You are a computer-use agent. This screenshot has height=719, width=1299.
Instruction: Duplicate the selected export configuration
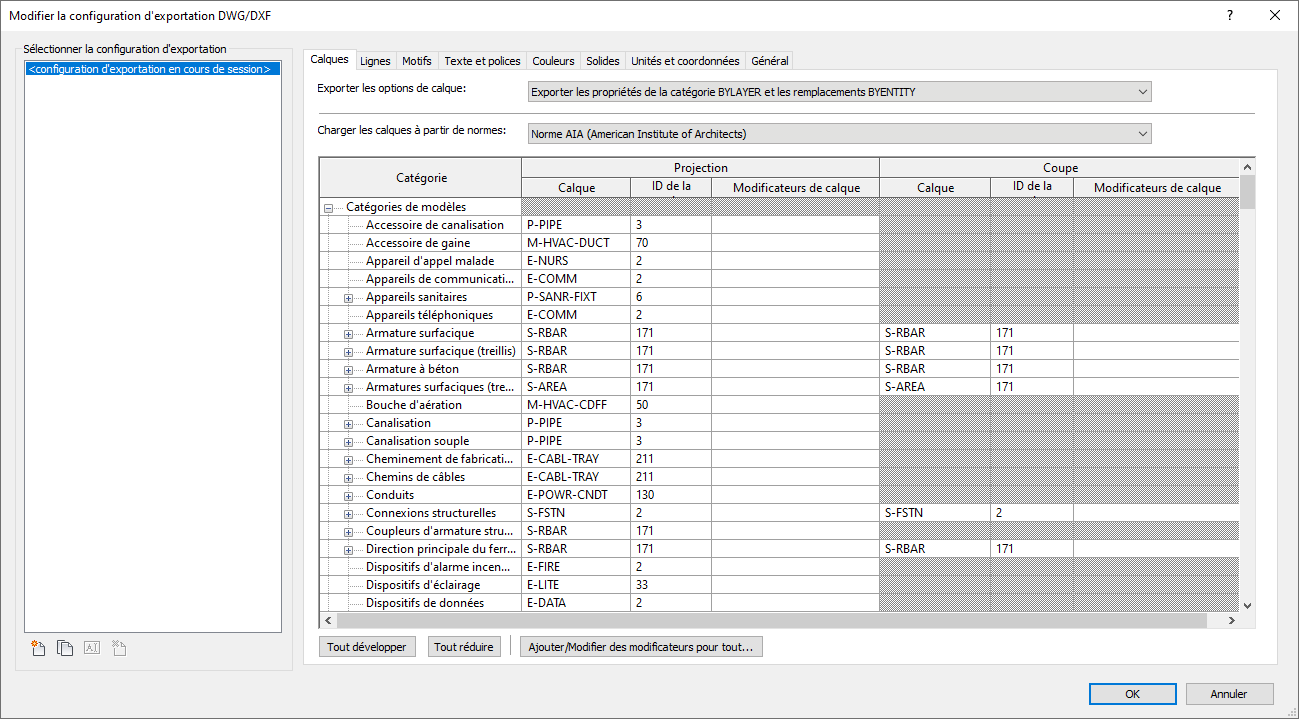click(x=65, y=648)
